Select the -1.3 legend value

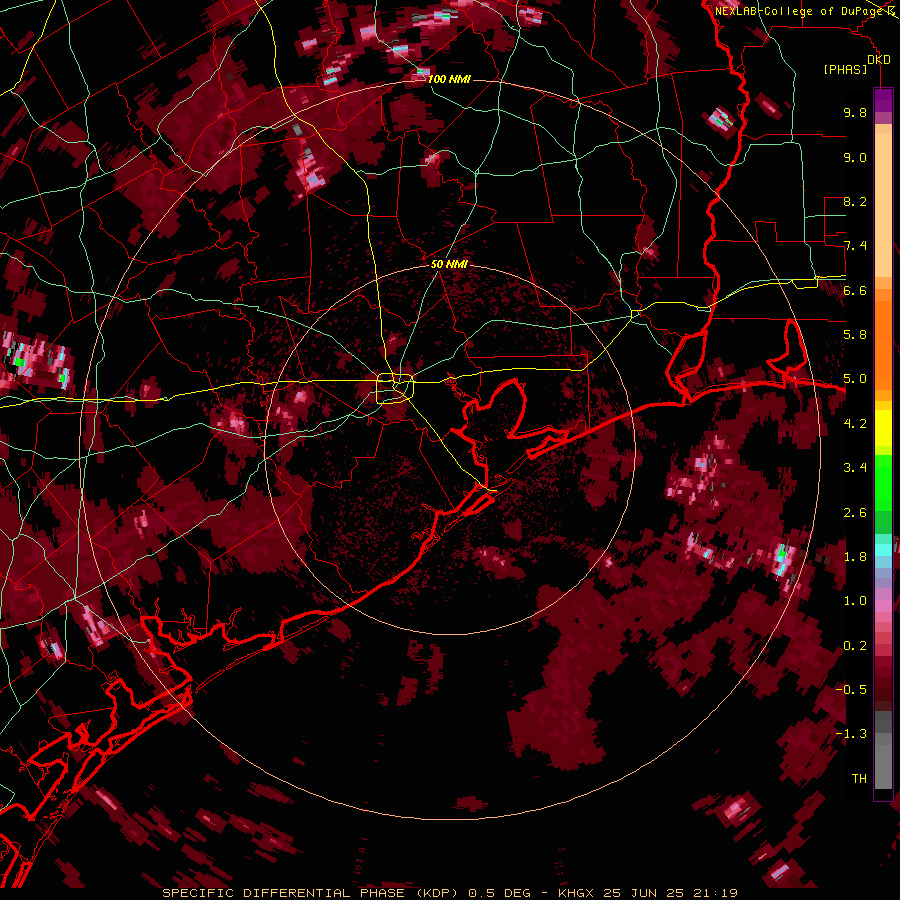pyautogui.click(x=851, y=734)
